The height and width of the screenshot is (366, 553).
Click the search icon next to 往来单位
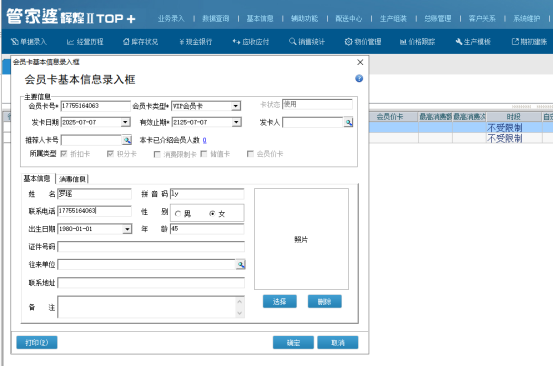coord(241,264)
